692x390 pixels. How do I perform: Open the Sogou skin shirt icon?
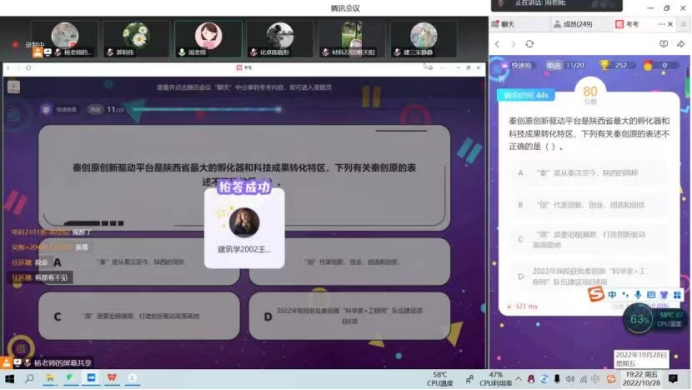pyautogui.click(x=664, y=295)
